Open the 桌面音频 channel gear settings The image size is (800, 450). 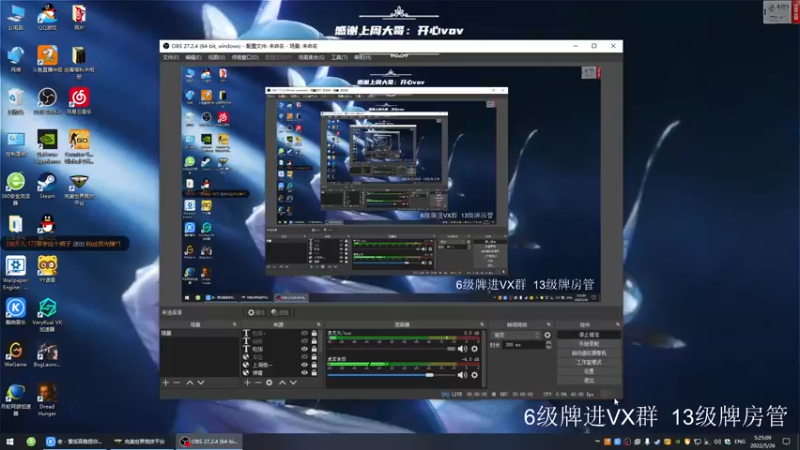pos(474,375)
